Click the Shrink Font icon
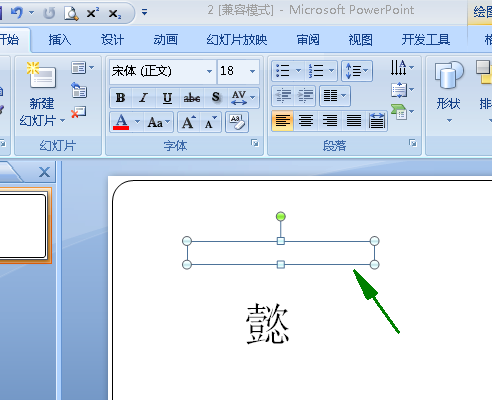 click(211, 122)
